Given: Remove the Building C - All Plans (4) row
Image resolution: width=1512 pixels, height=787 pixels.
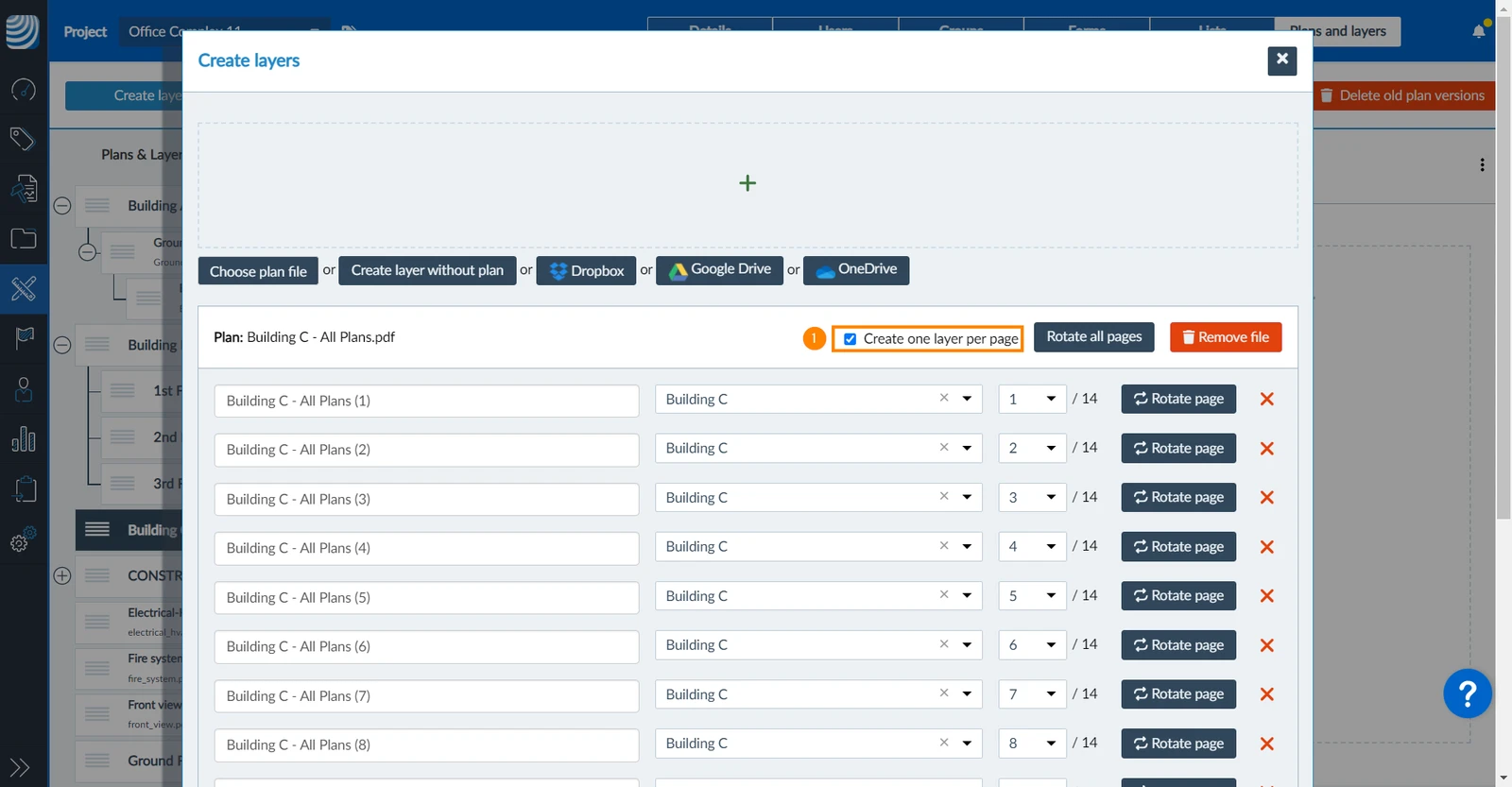Looking at the screenshot, I should 1267,547.
